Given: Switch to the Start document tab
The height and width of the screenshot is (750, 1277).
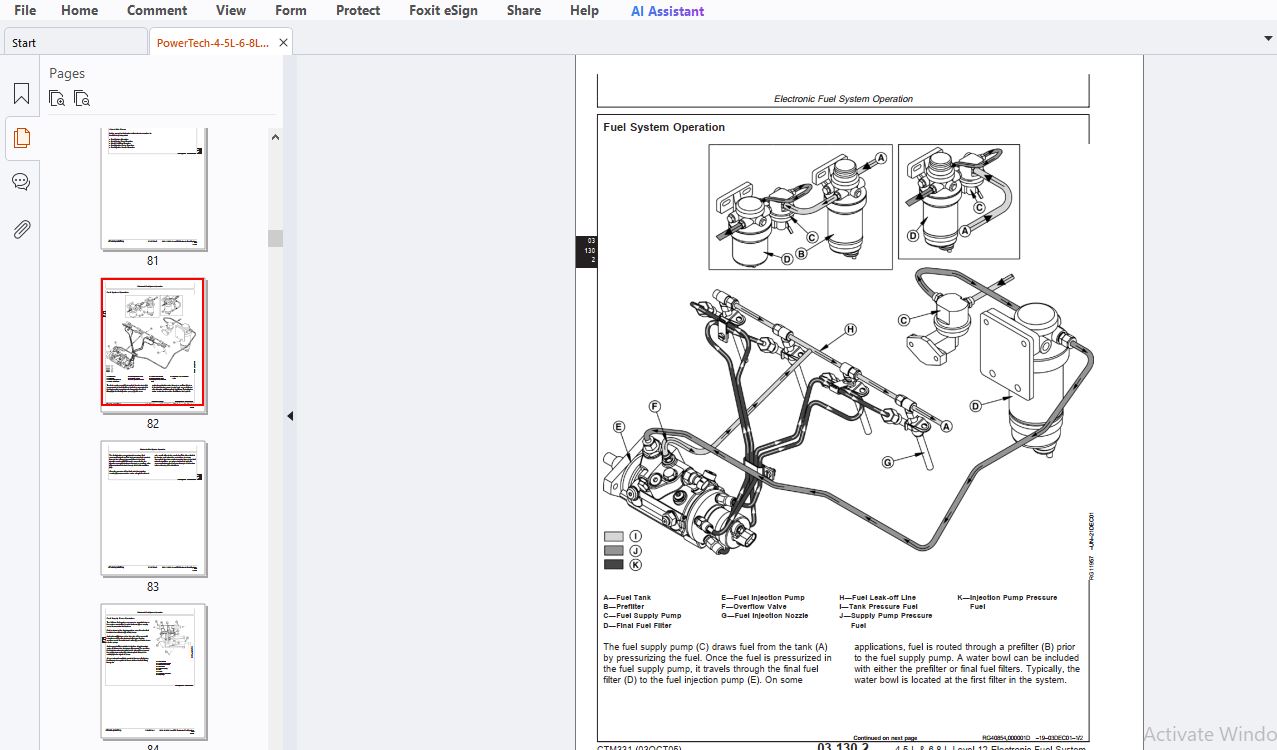Looking at the screenshot, I should 75,43.
